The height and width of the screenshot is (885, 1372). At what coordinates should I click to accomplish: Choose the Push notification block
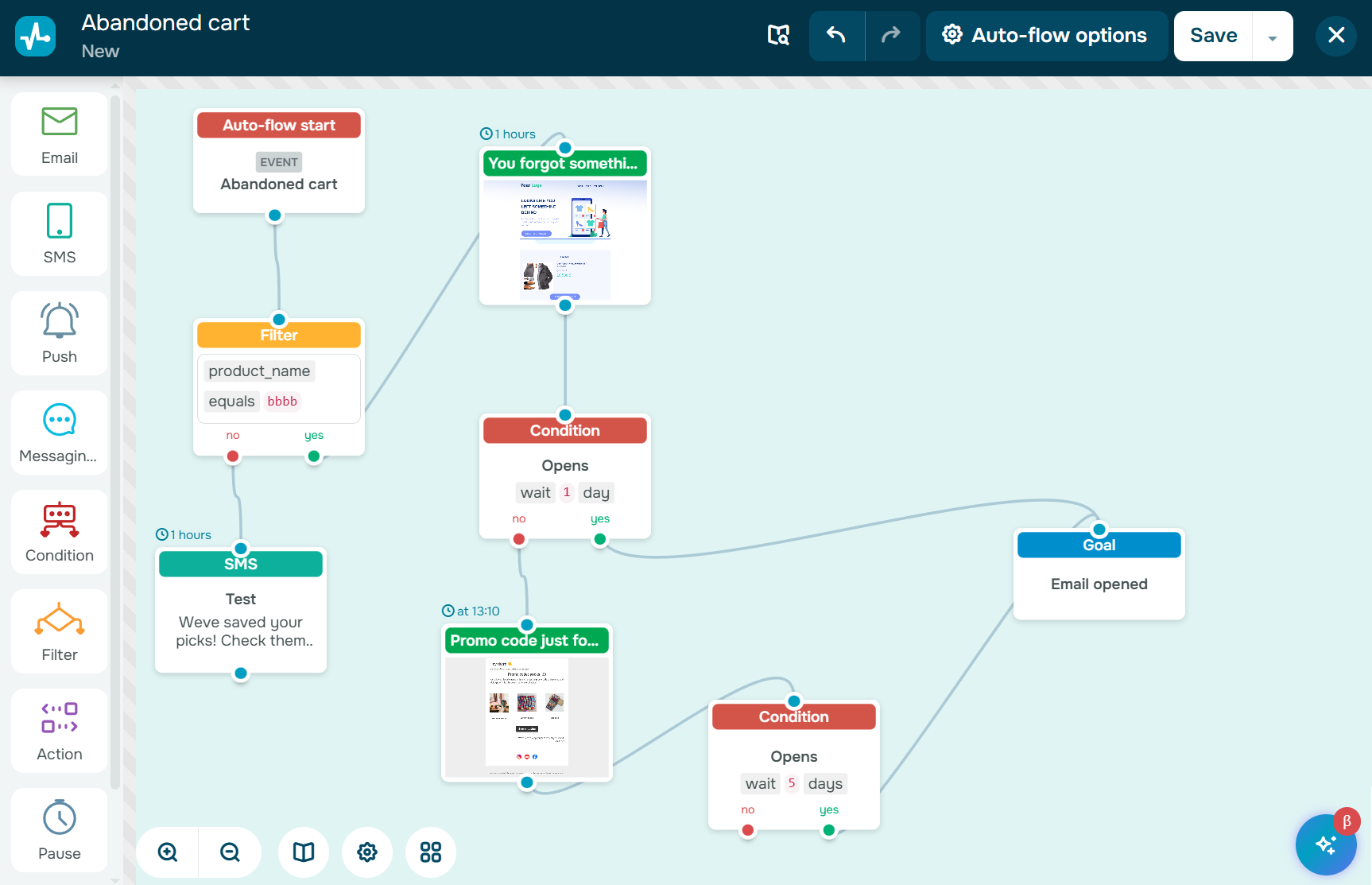(58, 332)
